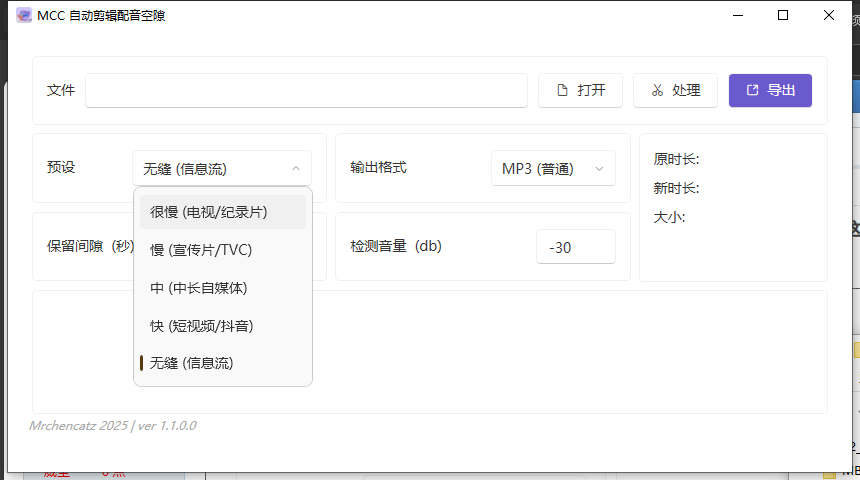Select preset 很慢 (电视/纪录片)
This screenshot has width=860, height=480.
pos(223,212)
